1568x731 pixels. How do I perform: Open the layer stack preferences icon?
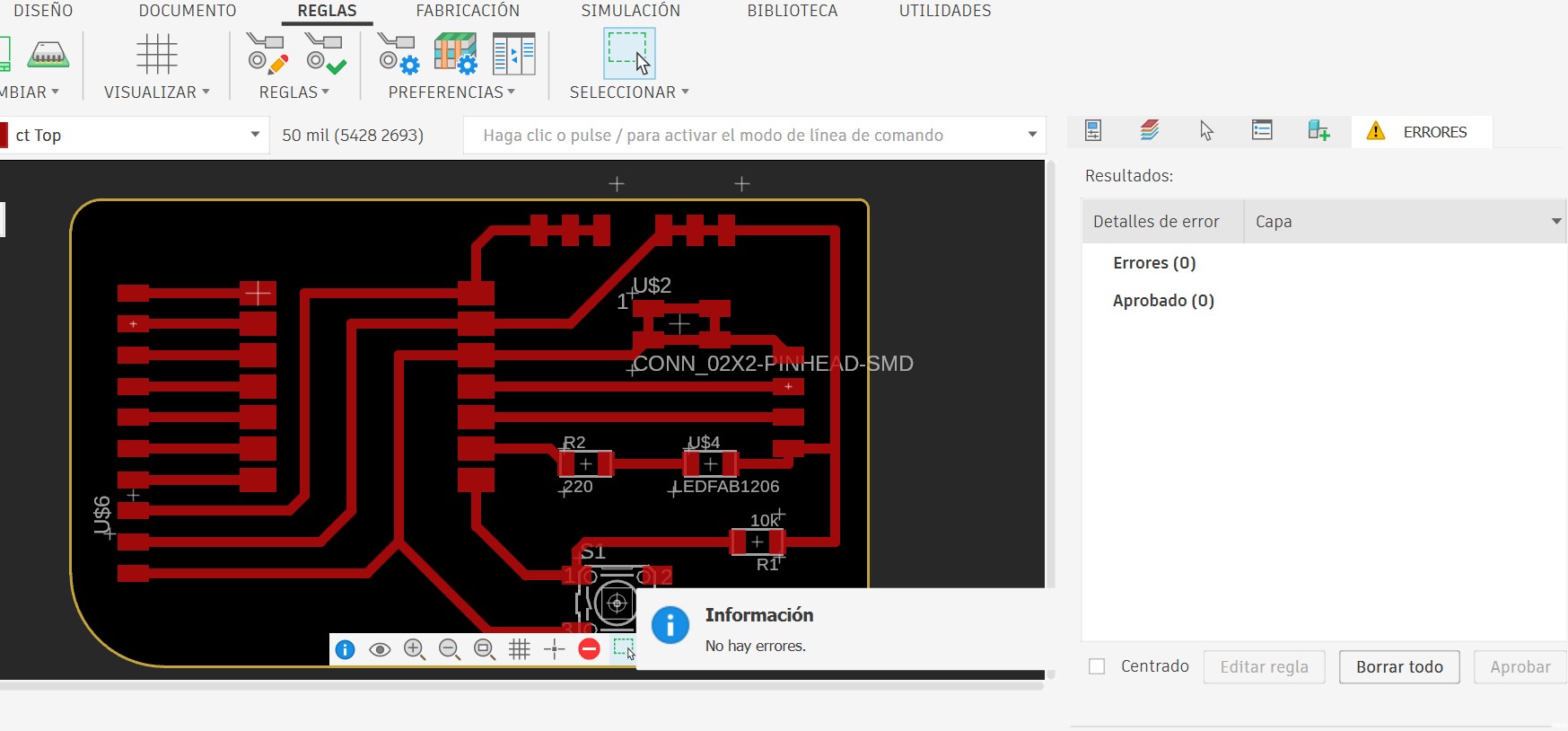(455, 54)
